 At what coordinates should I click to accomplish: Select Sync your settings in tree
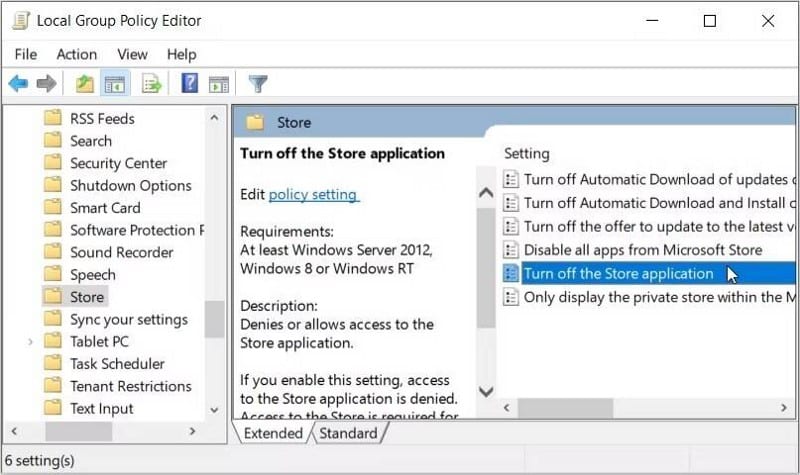click(129, 319)
